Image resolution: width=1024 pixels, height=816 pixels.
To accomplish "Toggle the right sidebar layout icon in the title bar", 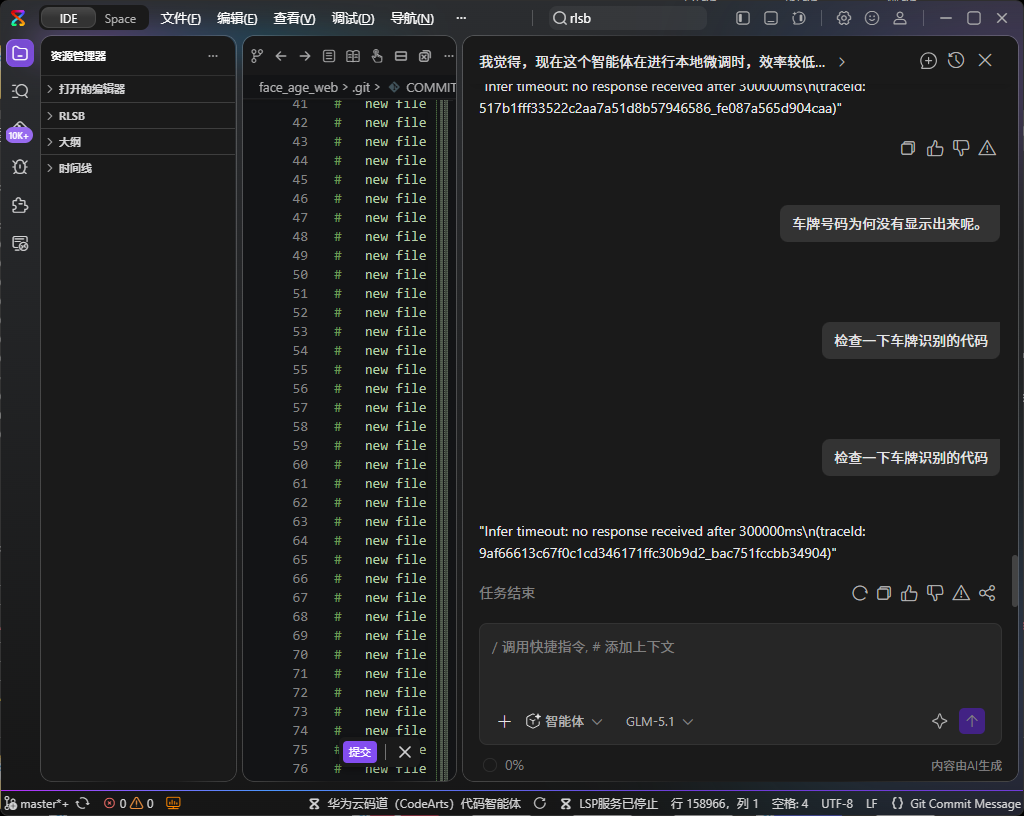I will (x=799, y=18).
